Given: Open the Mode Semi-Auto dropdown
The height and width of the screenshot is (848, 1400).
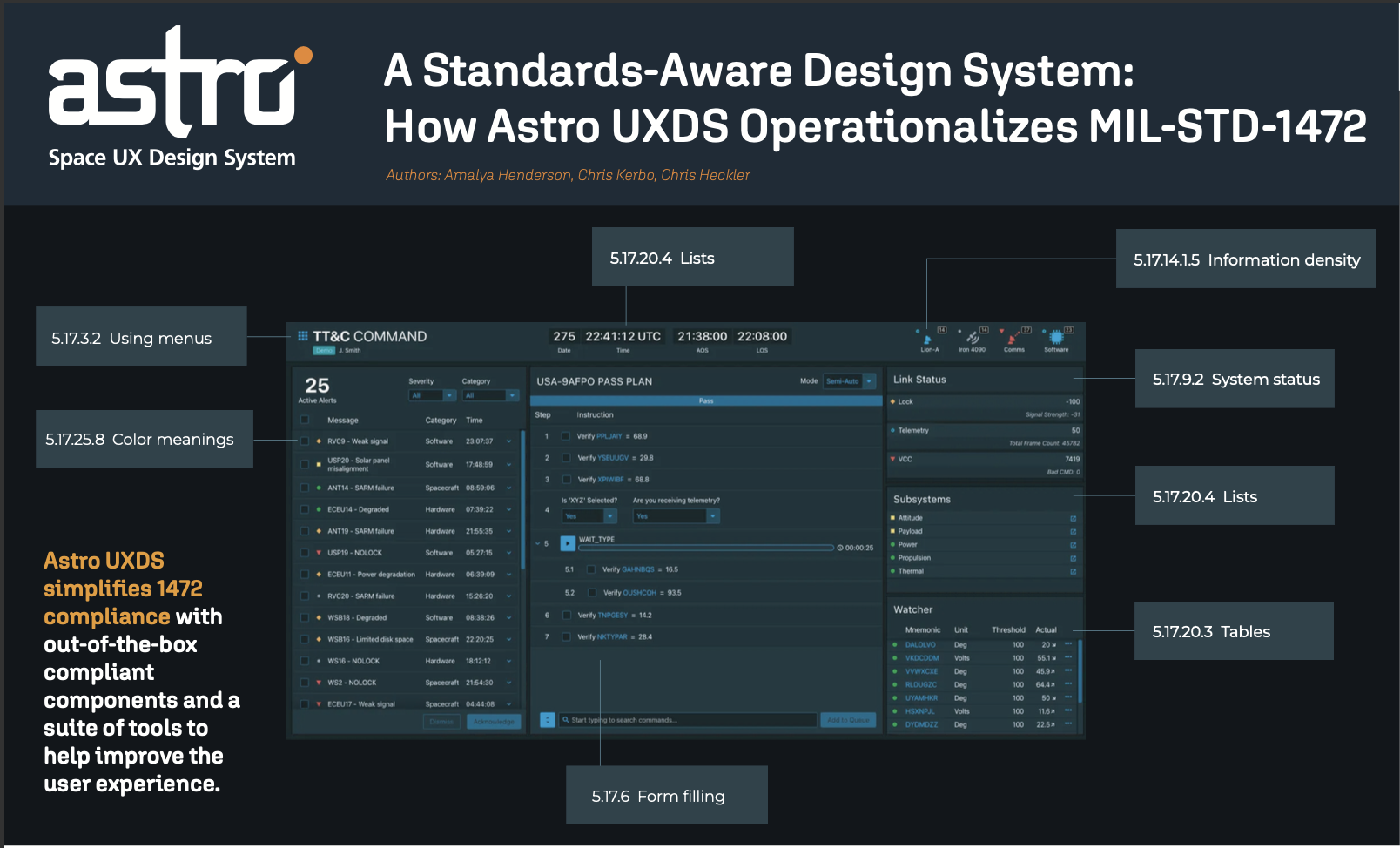Looking at the screenshot, I should point(849,381).
